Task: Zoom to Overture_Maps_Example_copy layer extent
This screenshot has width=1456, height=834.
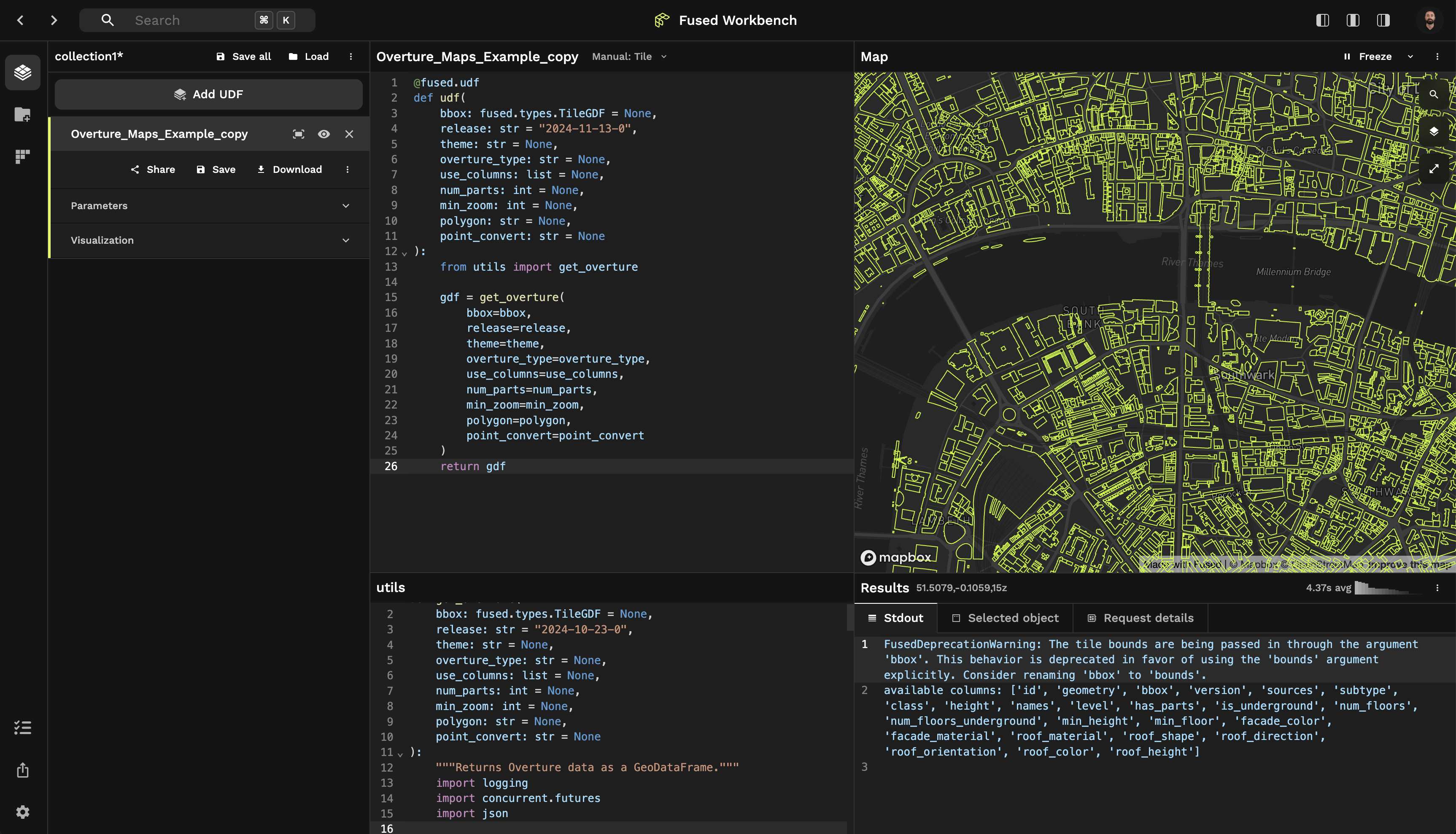Action: tap(299, 134)
